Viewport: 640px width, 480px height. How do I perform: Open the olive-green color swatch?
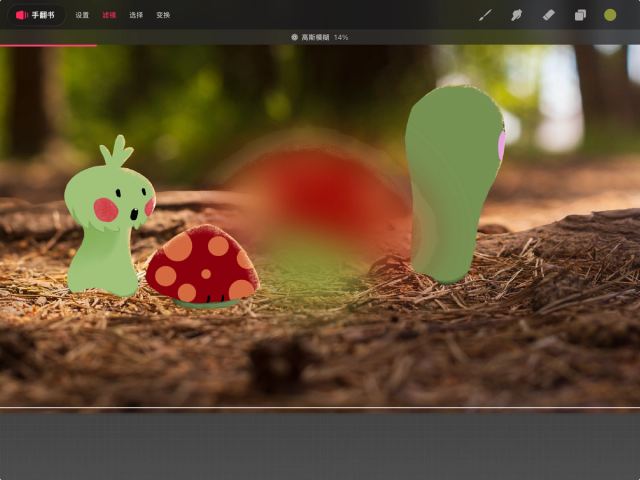[x=610, y=15]
